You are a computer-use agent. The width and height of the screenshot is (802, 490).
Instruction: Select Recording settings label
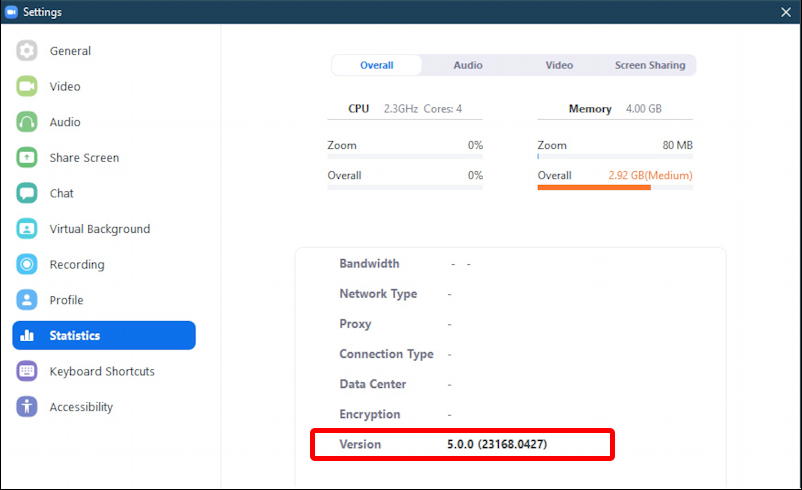(77, 264)
